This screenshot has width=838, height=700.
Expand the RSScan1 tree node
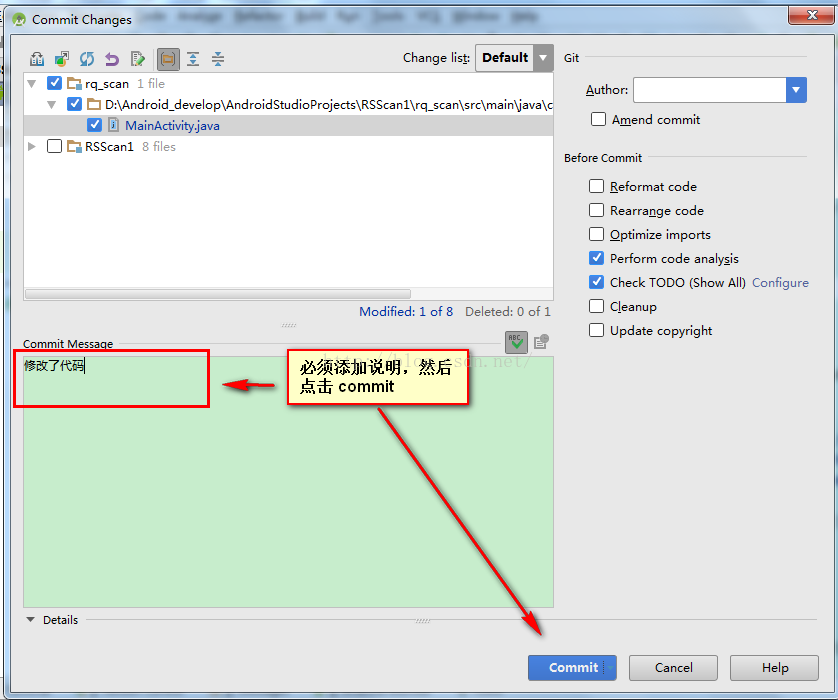[32, 146]
